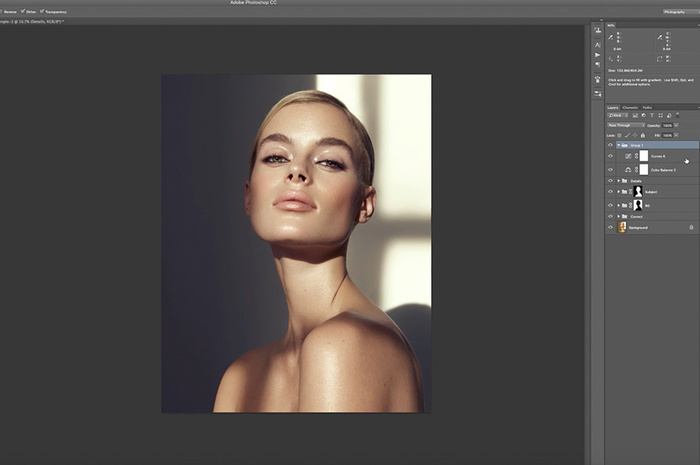Open the Brush Presets panel icon in the dock

597,94
